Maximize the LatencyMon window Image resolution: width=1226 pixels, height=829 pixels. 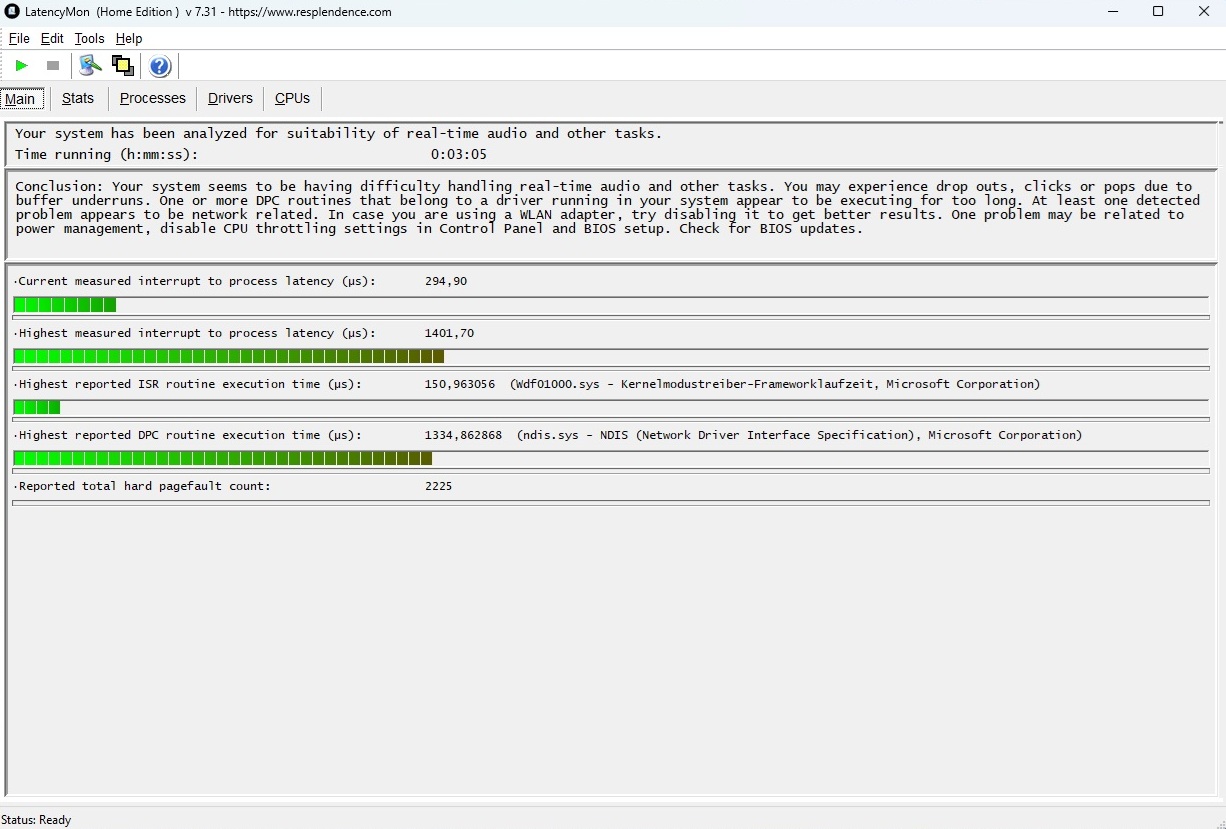tap(1158, 12)
